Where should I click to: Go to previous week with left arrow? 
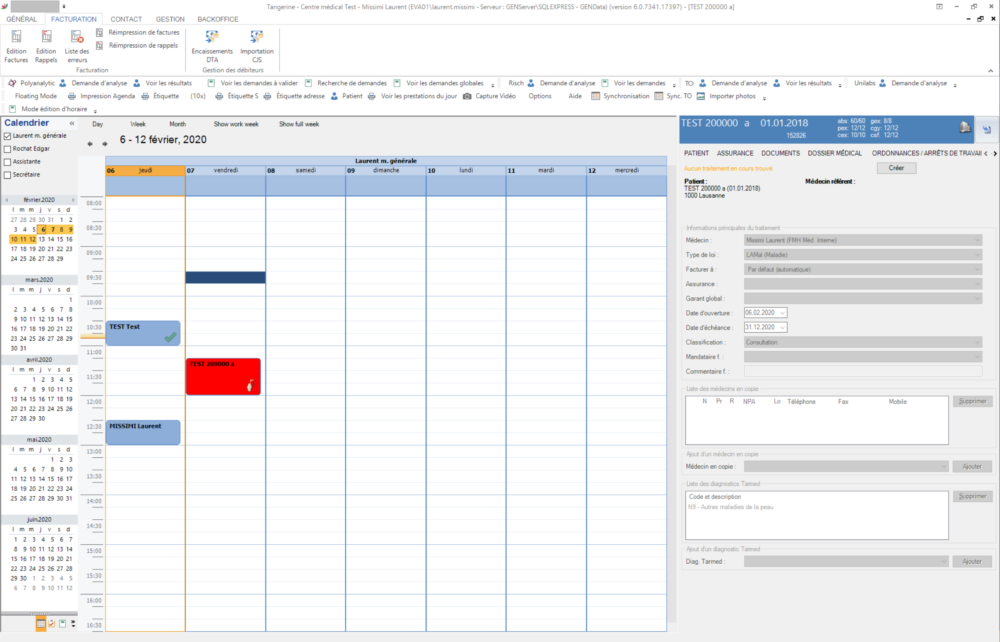pyautogui.click(x=91, y=143)
